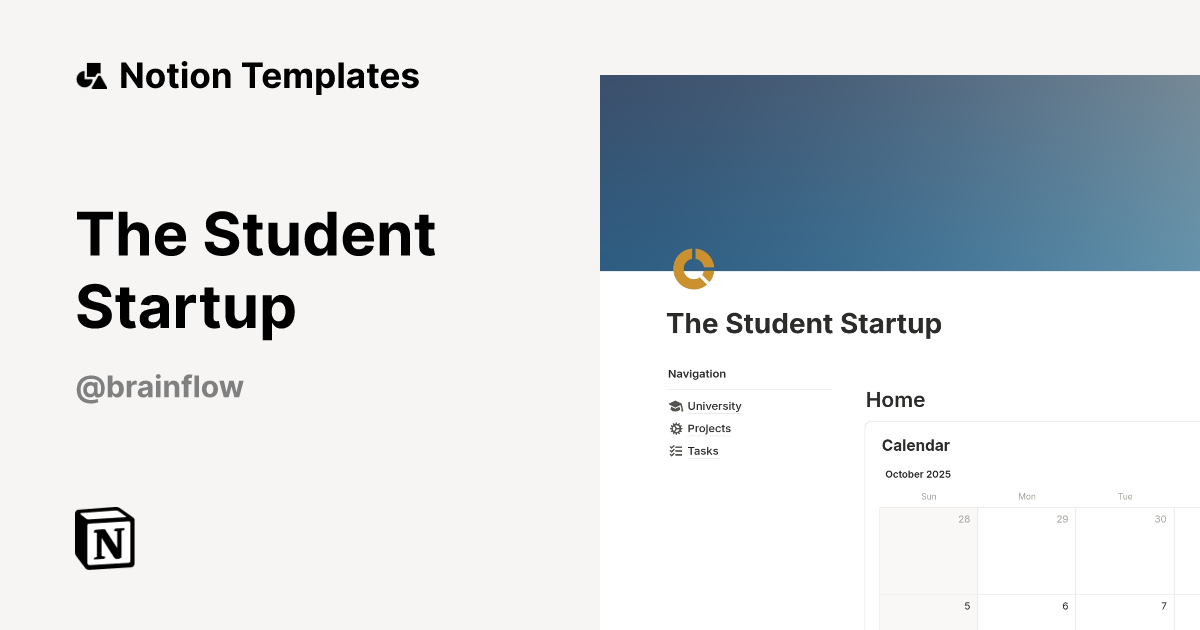Click the graduation cap icon next to University
This screenshot has width=1200, height=630.
coord(677,406)
